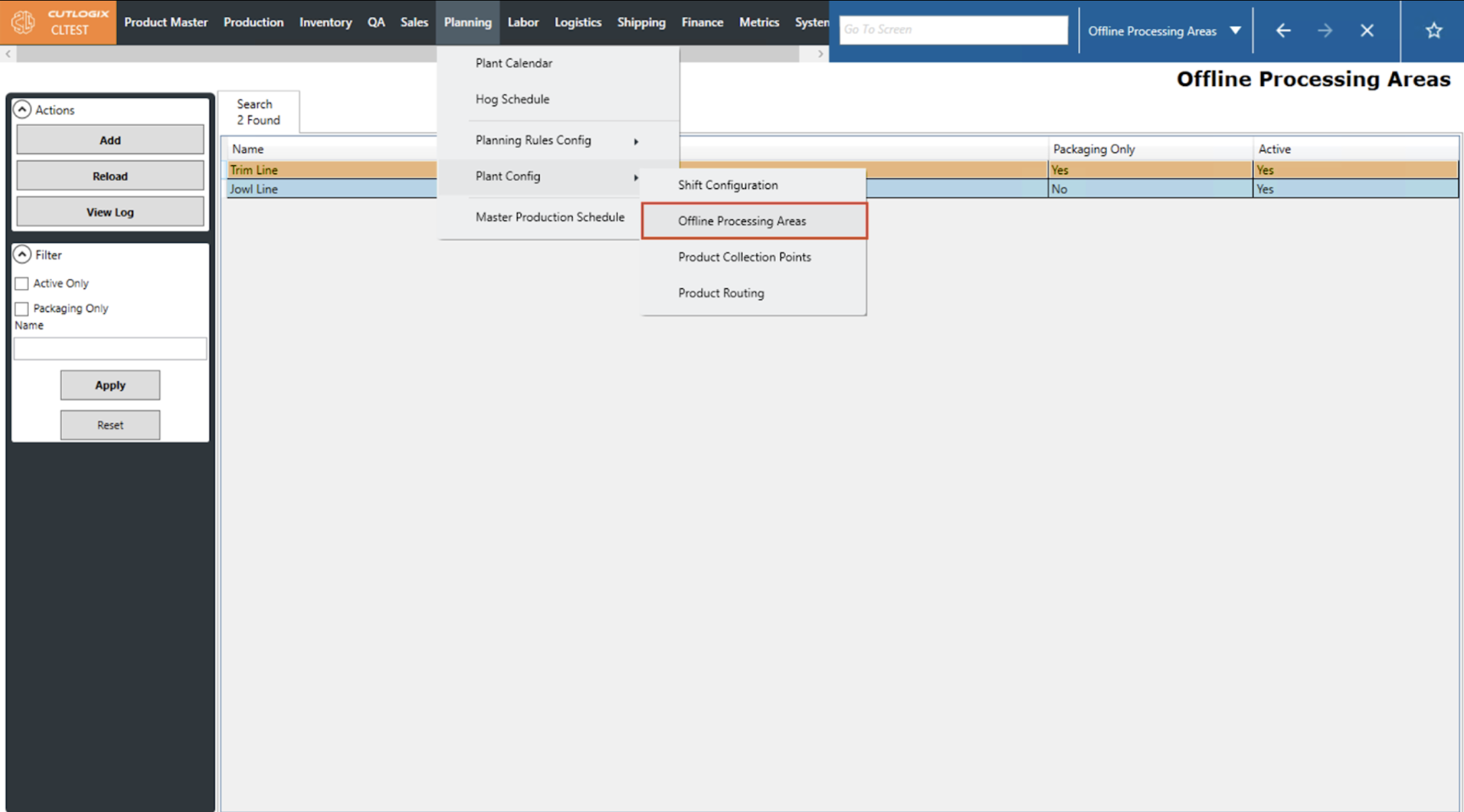Enable the Packaging Only checkbox
This screenshot has width=1464, height=812.
22,309
